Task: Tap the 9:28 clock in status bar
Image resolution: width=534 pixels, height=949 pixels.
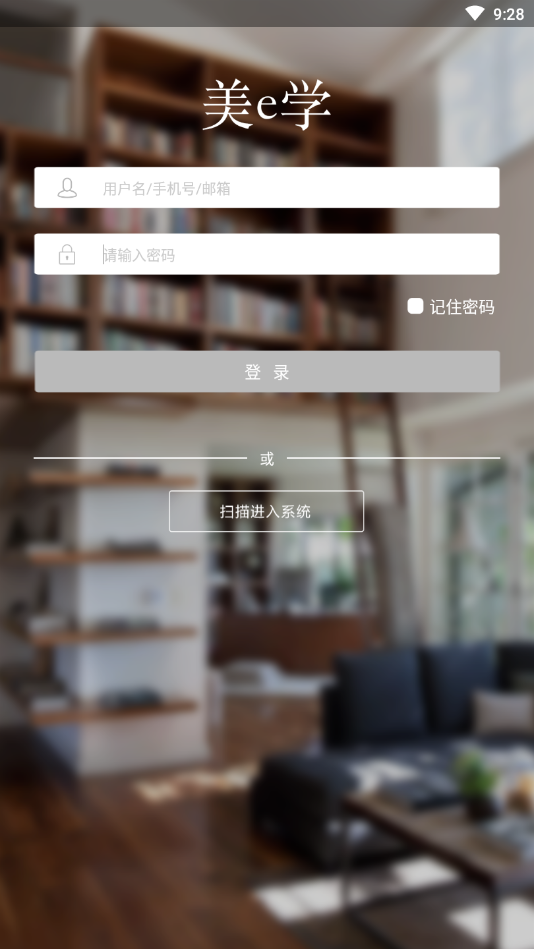Action: tap(509, 14)
